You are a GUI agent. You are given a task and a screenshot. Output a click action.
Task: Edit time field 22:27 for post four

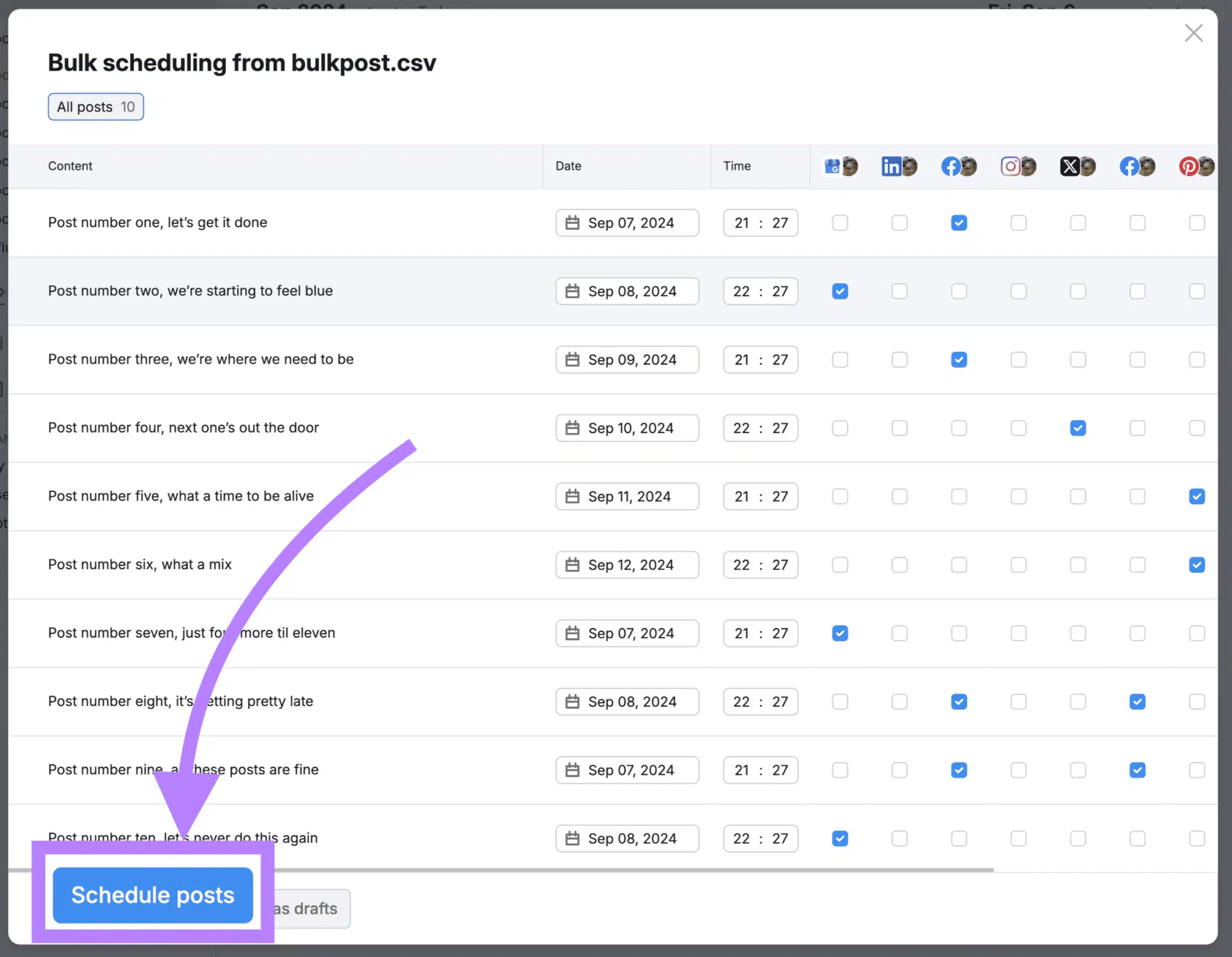[x=760, y=428]
